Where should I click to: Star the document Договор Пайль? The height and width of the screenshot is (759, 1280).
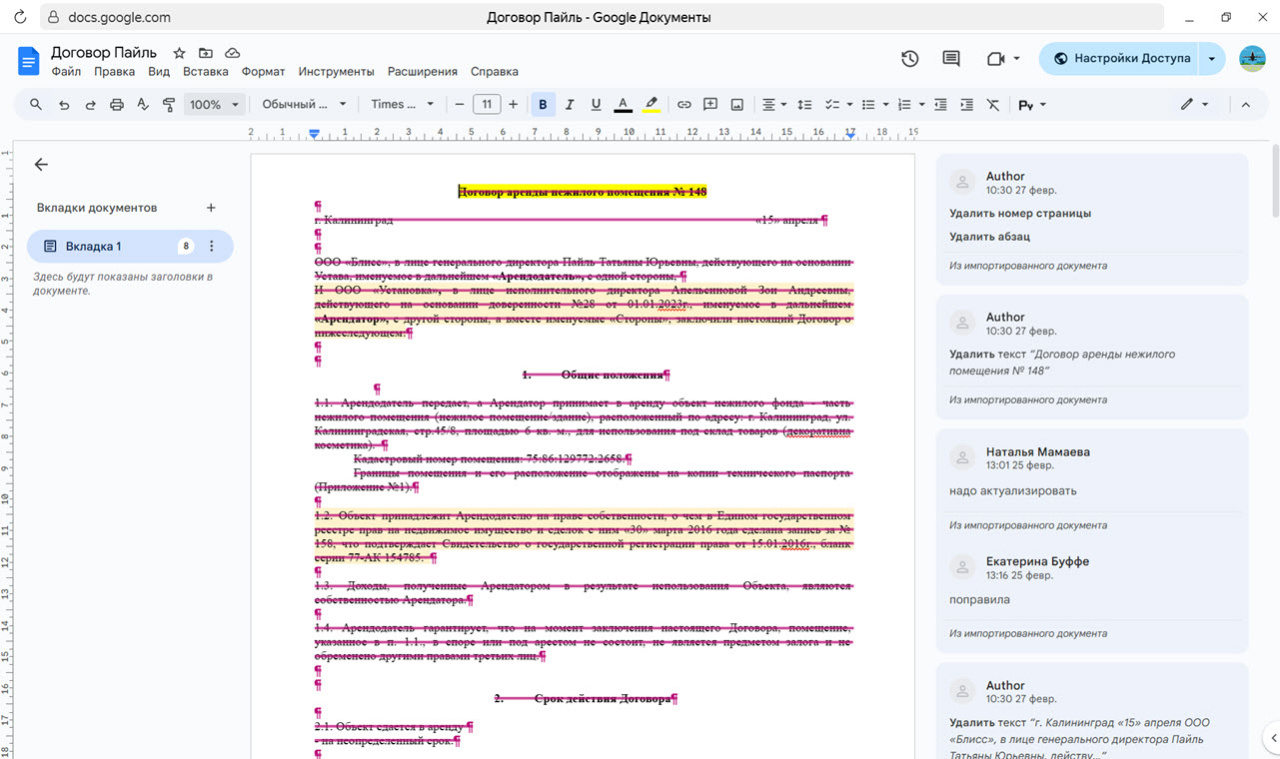[x=179, y=53]
